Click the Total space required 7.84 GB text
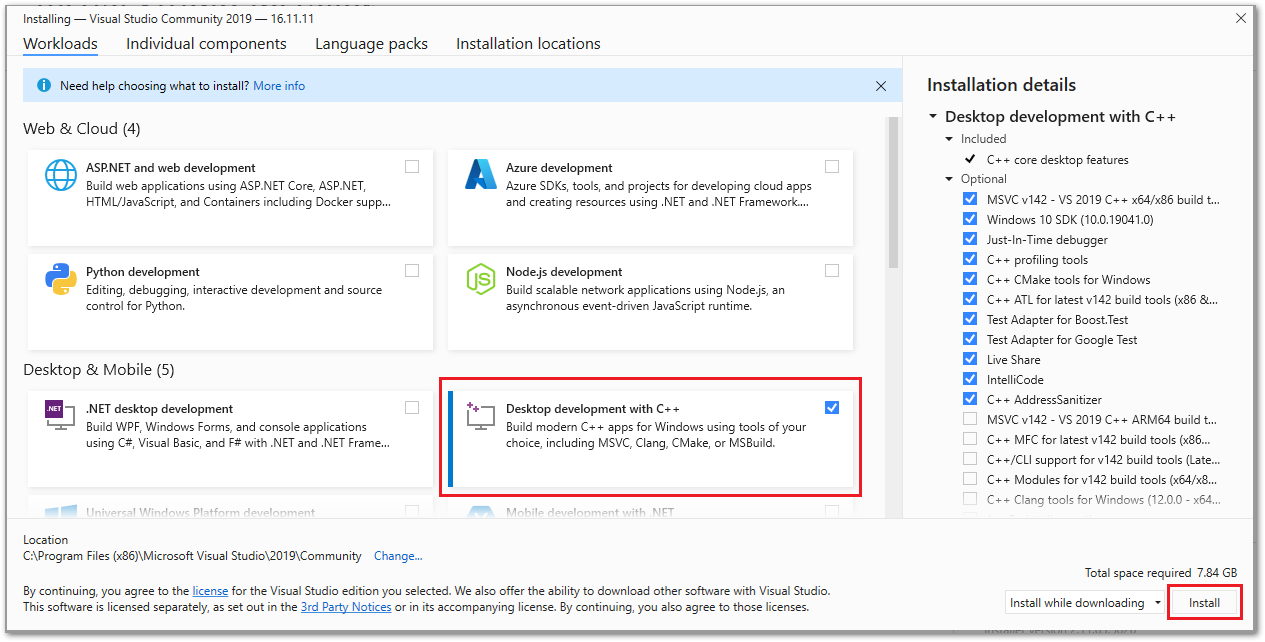The height and width of the screenshot is (642, 1265). (1161, 573)
